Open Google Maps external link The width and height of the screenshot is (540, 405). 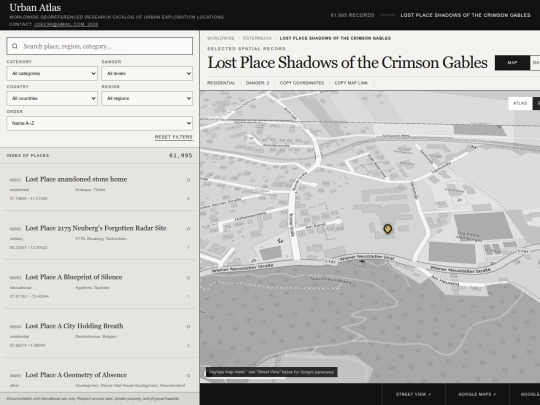coord(477,394)
